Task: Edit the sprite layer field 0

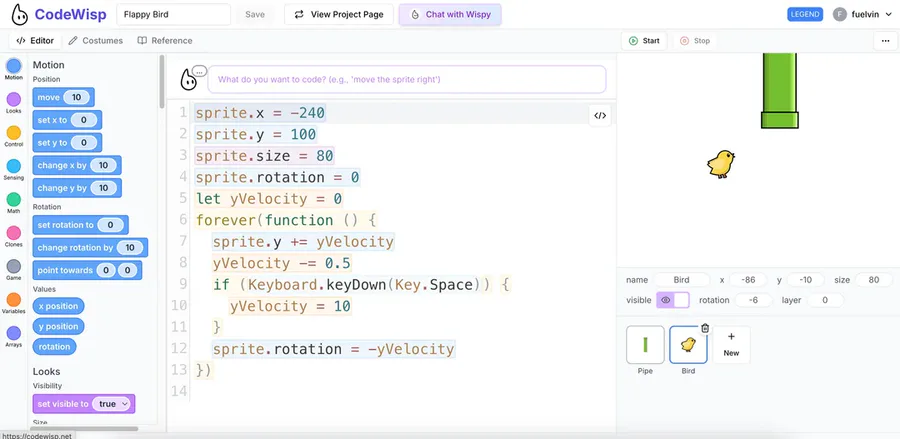Action: (825, 300)
